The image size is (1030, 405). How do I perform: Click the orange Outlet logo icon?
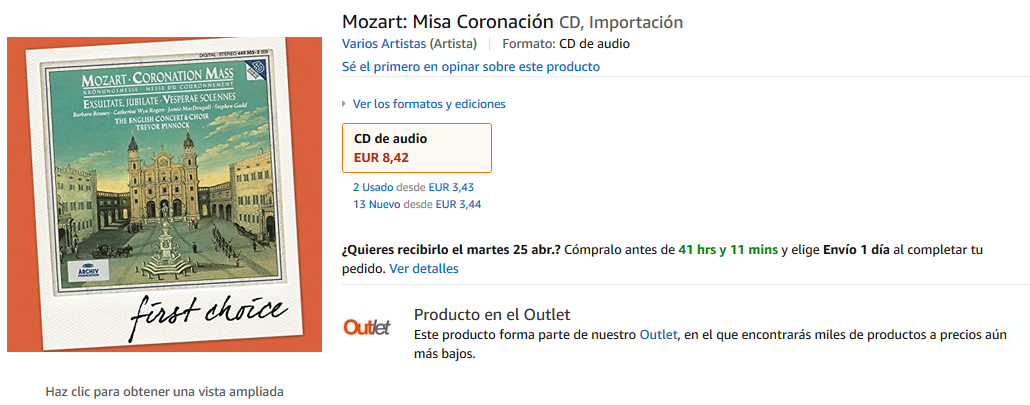(366, 327)
